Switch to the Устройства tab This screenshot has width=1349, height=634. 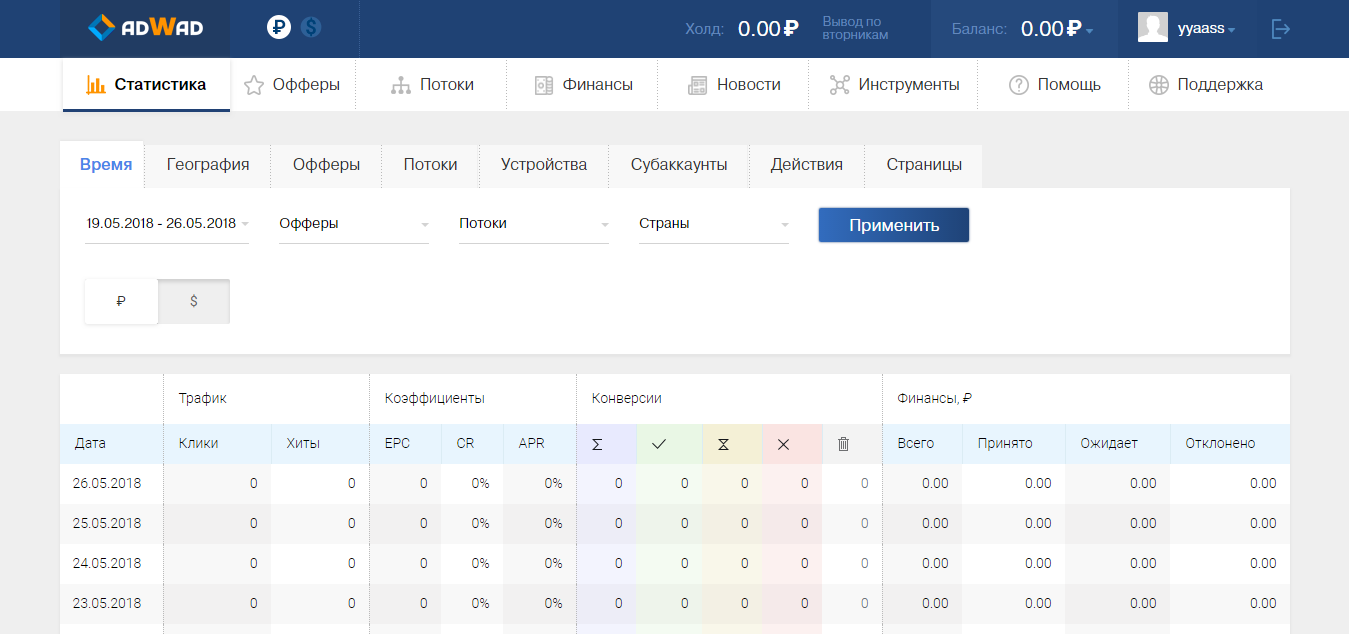(544, 165)
